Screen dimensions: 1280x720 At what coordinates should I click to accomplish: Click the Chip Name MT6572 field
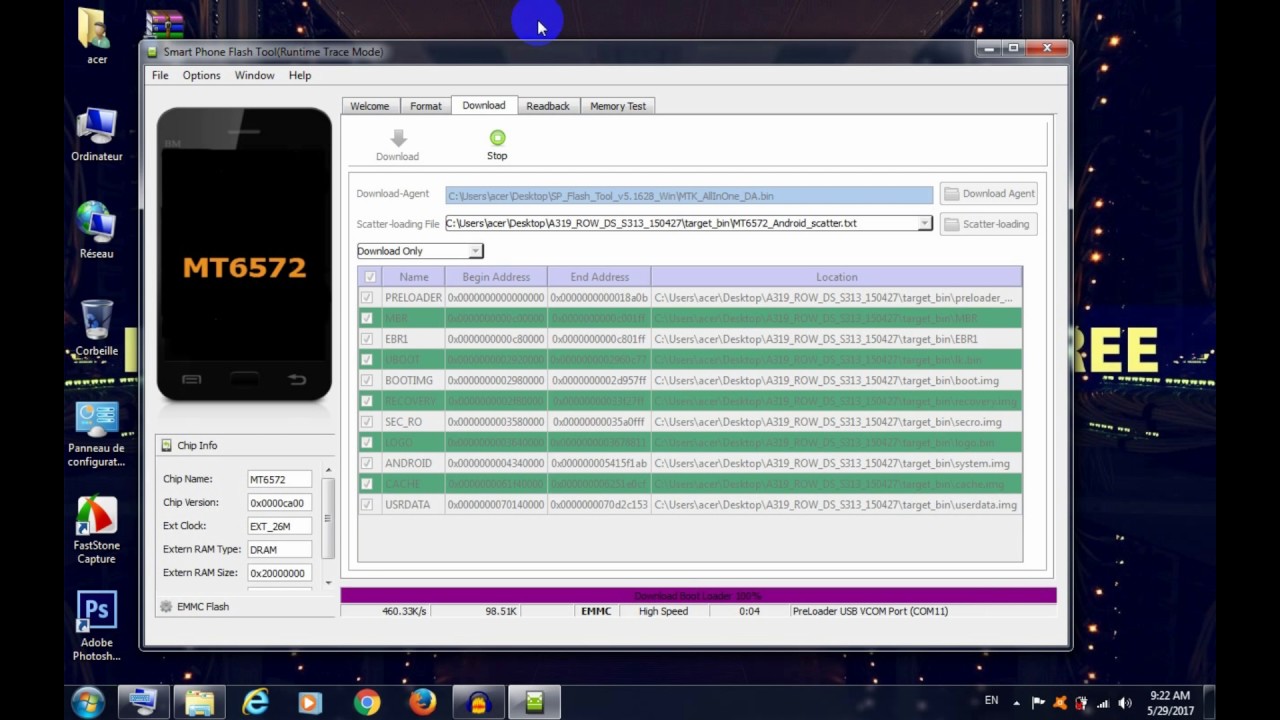tap(279, 480)
